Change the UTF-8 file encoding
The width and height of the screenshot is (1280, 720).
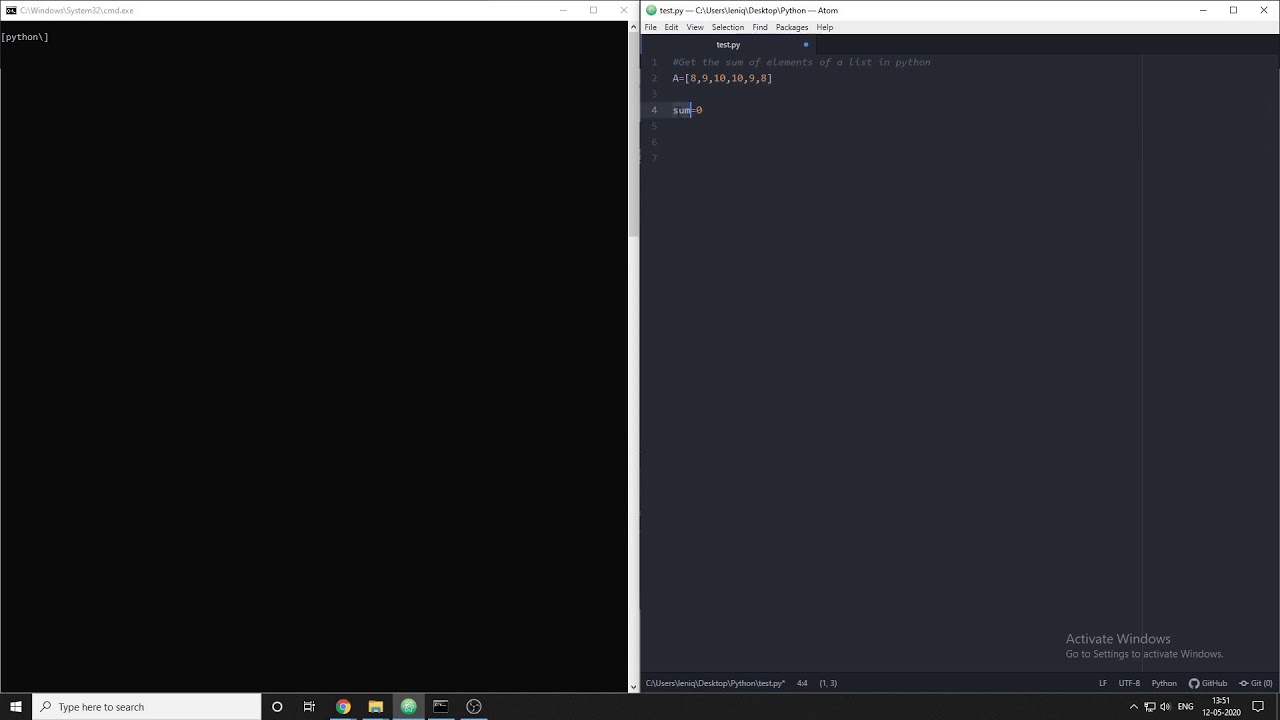pyautogui.click(x=1129, y=683)
